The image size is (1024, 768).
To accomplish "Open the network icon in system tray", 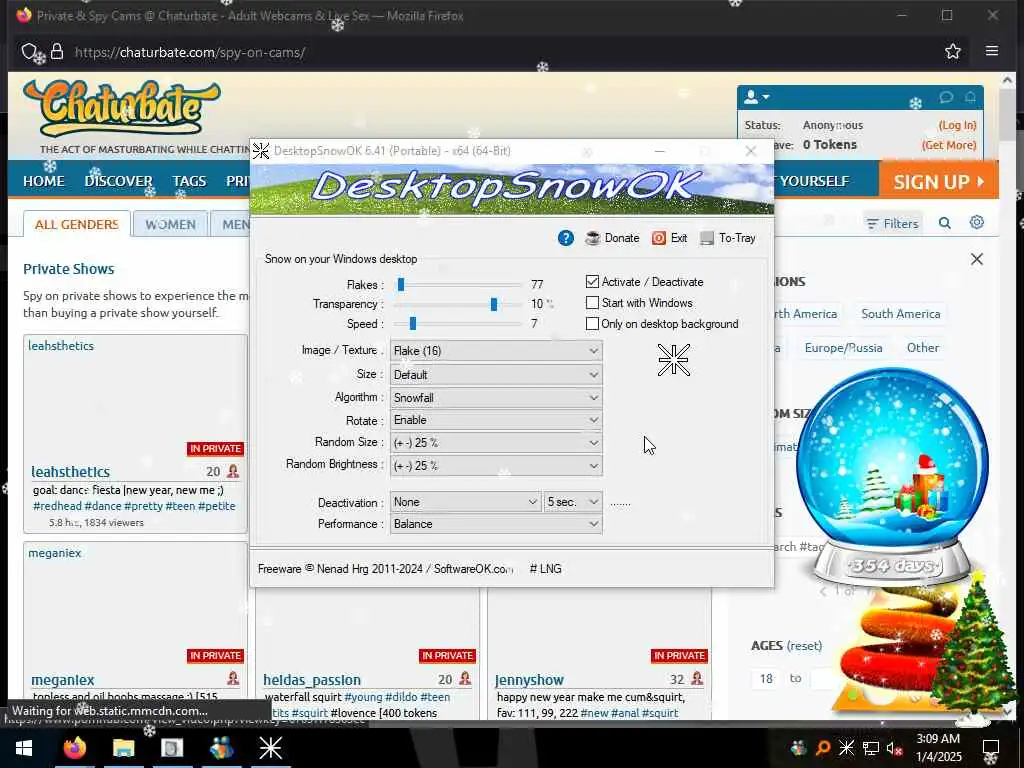I will [871, 748].
